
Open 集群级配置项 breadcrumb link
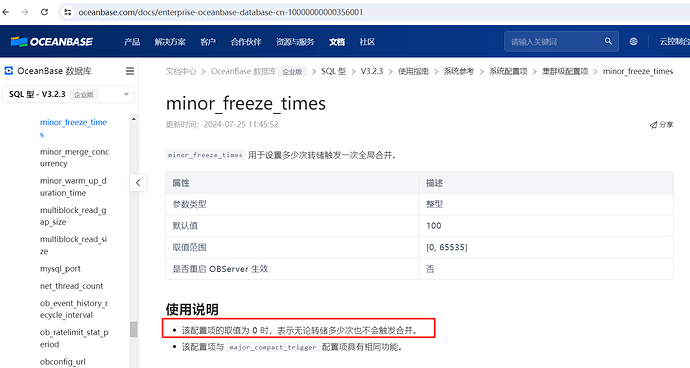(565, 71)
